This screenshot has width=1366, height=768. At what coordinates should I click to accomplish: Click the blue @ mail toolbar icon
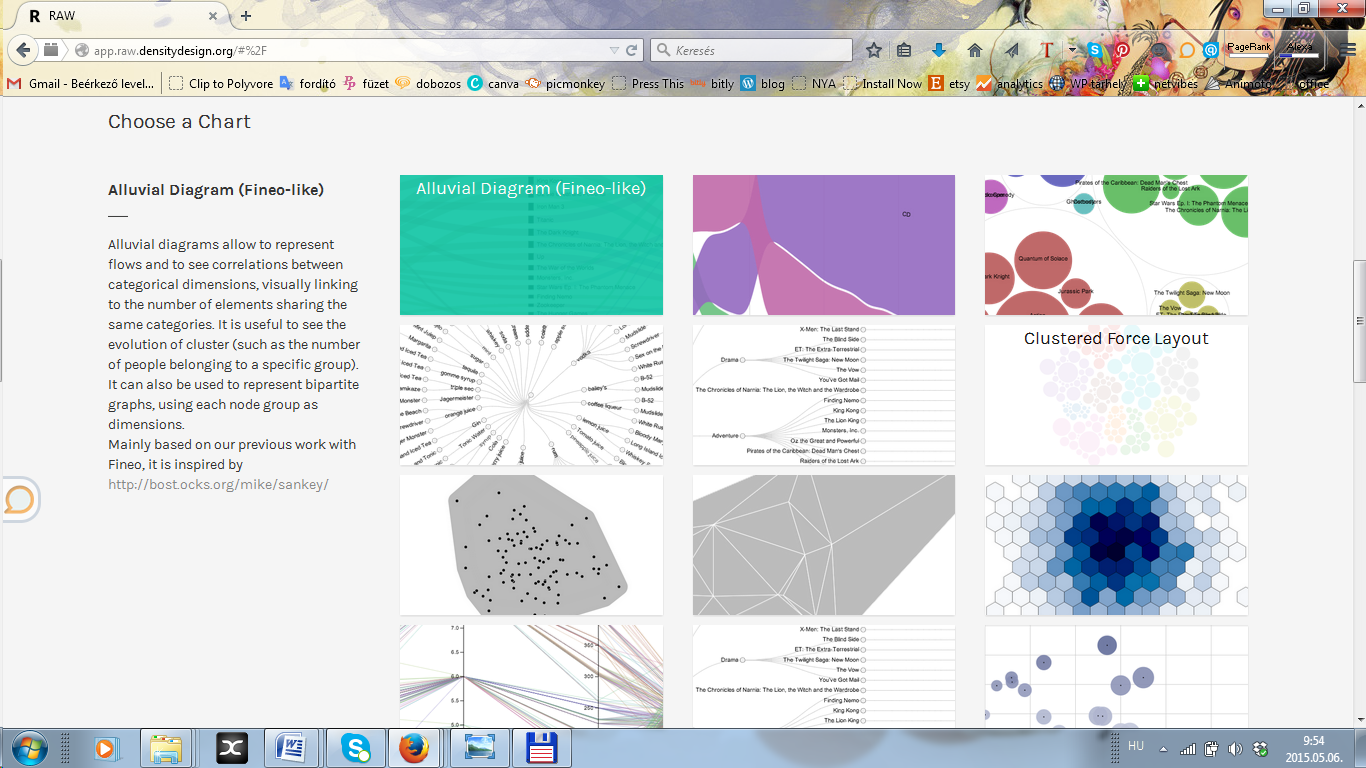tap(1211, 50)
